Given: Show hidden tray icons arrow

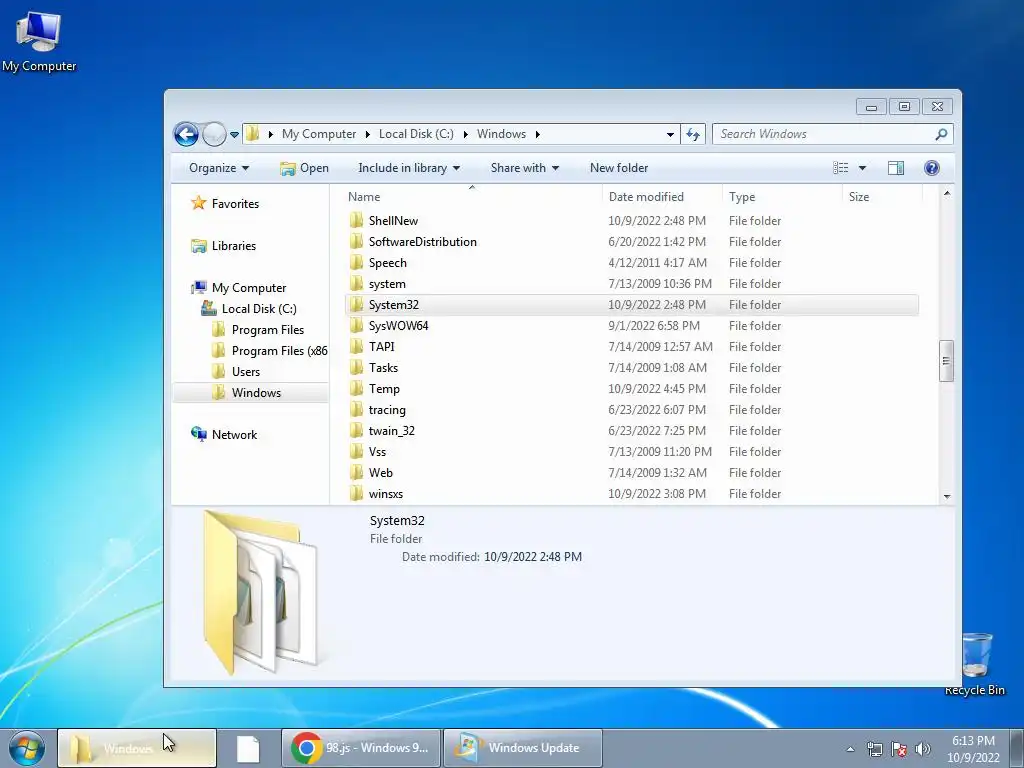Looking at the screenshot, I should coord(850,749).
